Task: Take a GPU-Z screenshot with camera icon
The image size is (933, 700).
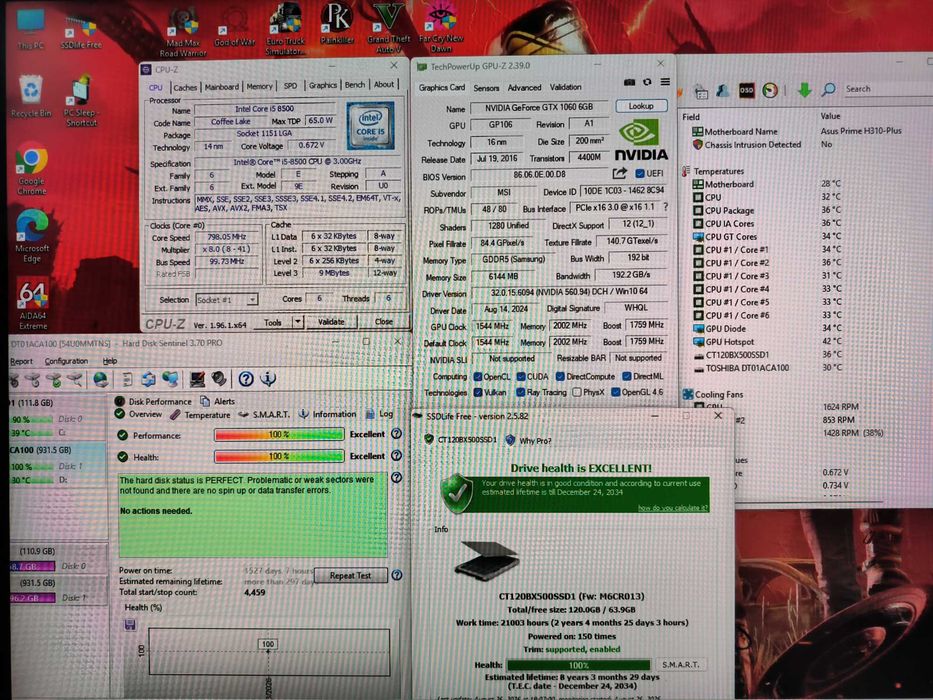Action: coord(630,82)
